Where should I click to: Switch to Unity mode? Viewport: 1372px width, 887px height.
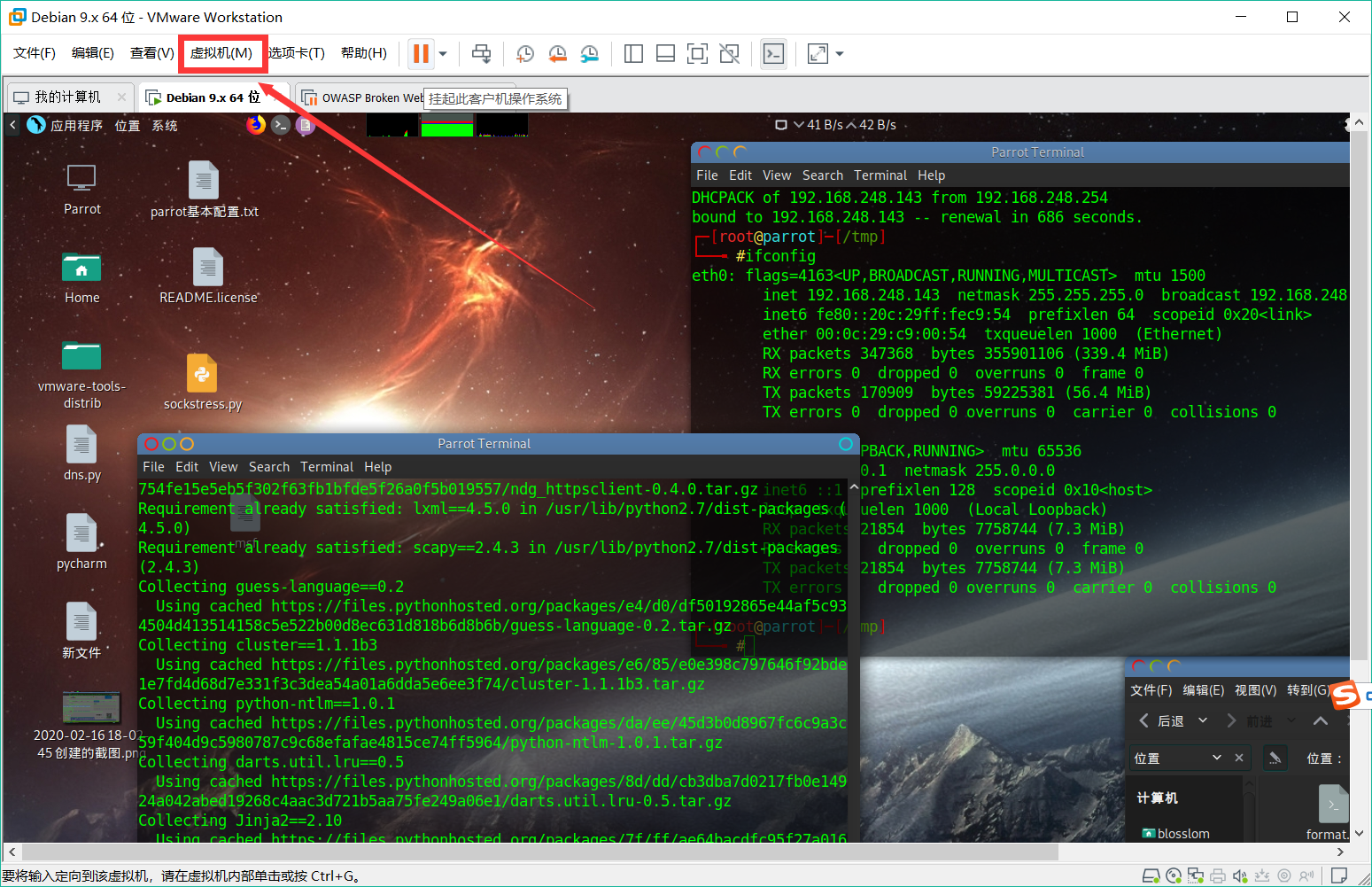729,54
